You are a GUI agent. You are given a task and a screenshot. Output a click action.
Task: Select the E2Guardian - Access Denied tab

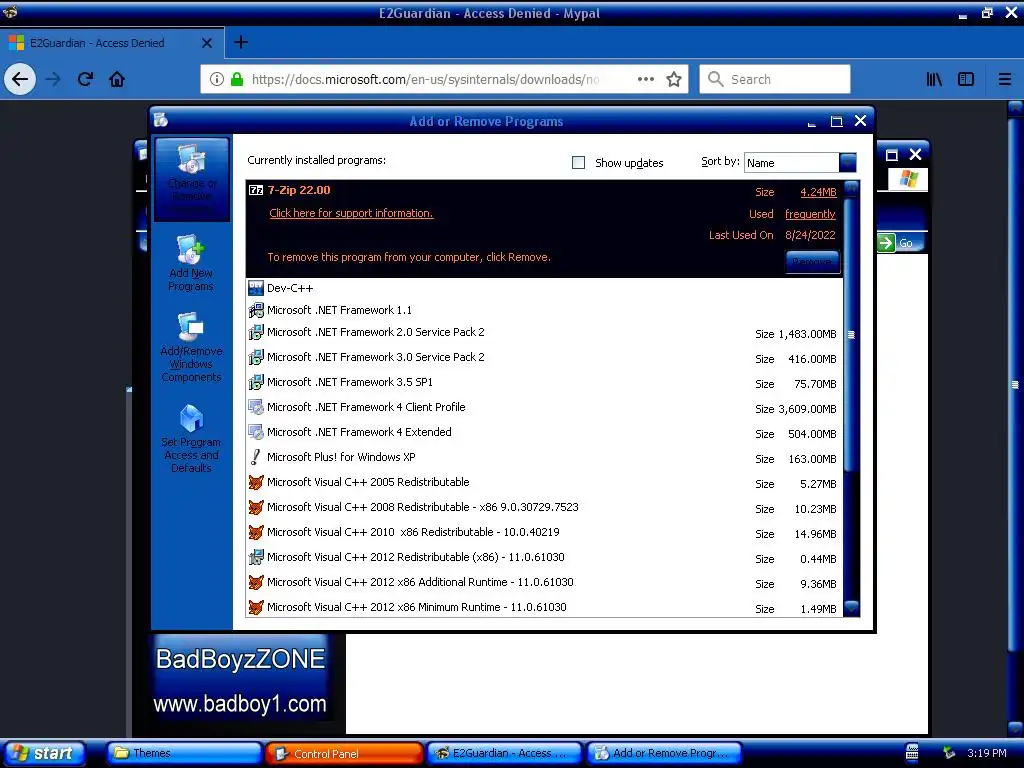pyautogui.click(x=111, y=43)
